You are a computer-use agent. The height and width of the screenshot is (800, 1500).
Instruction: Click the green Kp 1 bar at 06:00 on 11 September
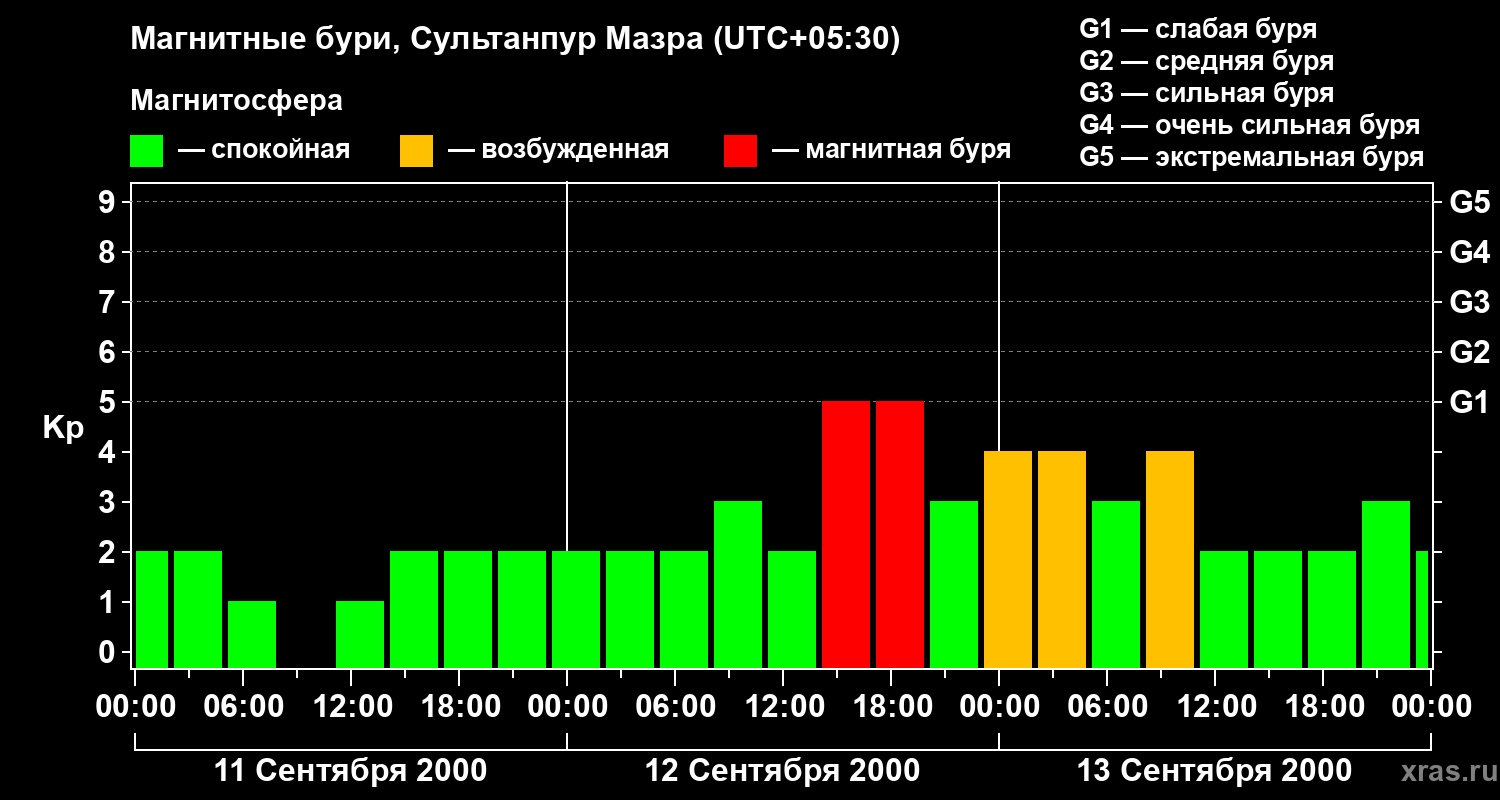point(252,634)
